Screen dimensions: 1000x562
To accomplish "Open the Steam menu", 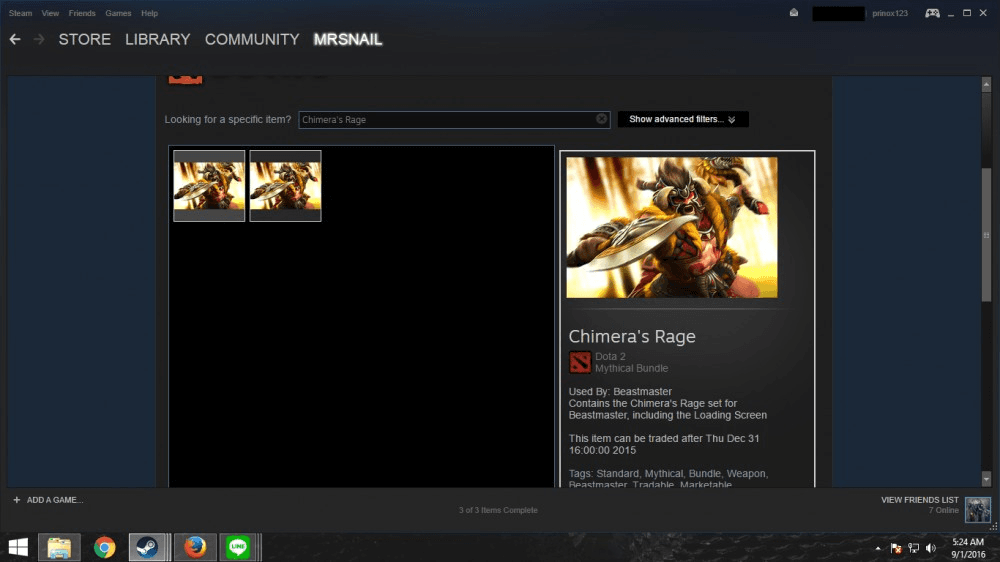I will 20,13.
